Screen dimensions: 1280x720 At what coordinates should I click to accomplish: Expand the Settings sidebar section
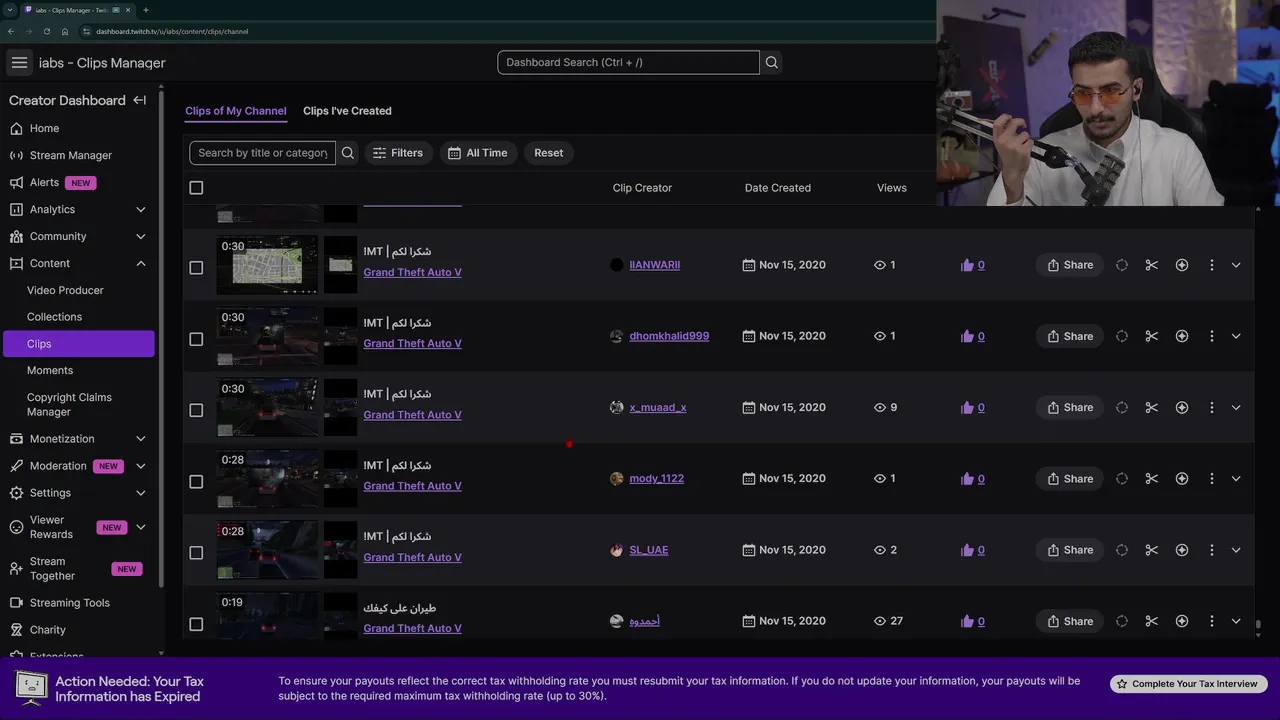(140, 493)
